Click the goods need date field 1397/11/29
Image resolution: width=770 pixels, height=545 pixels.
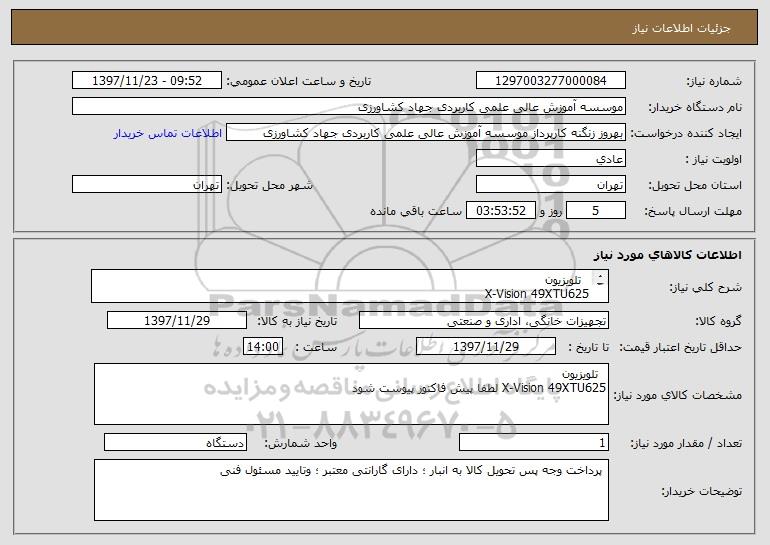(177, 321)
